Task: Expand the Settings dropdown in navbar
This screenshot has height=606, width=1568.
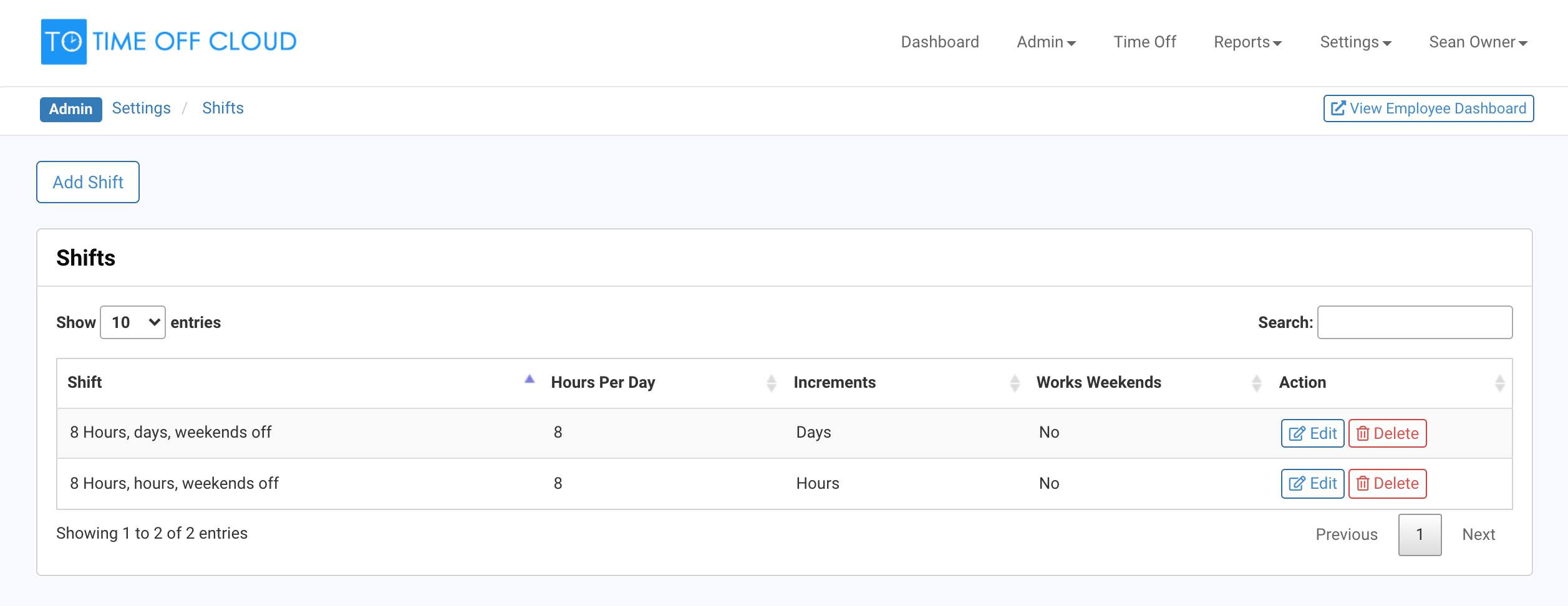Action: click(x=1355, y=42)
